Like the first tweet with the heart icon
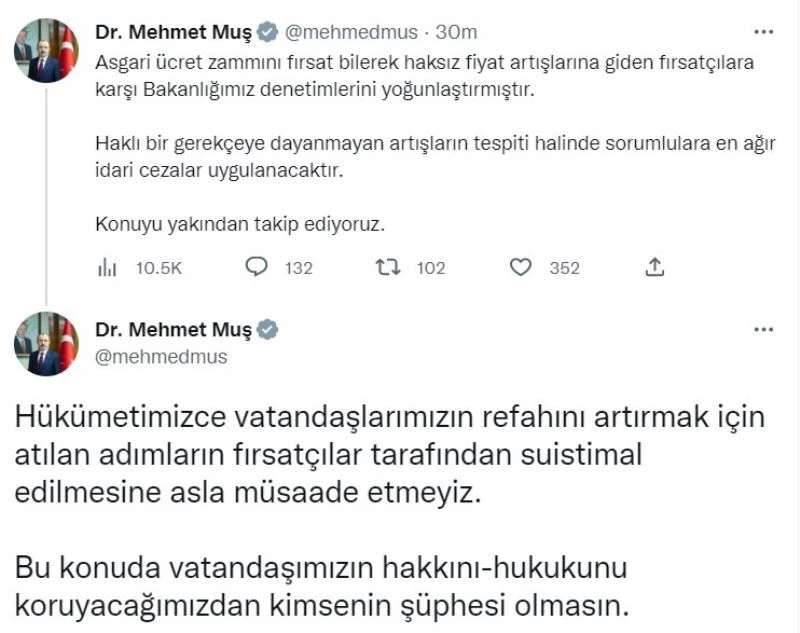This screenshot has height=633, width=800. click(x=521, y=267)
